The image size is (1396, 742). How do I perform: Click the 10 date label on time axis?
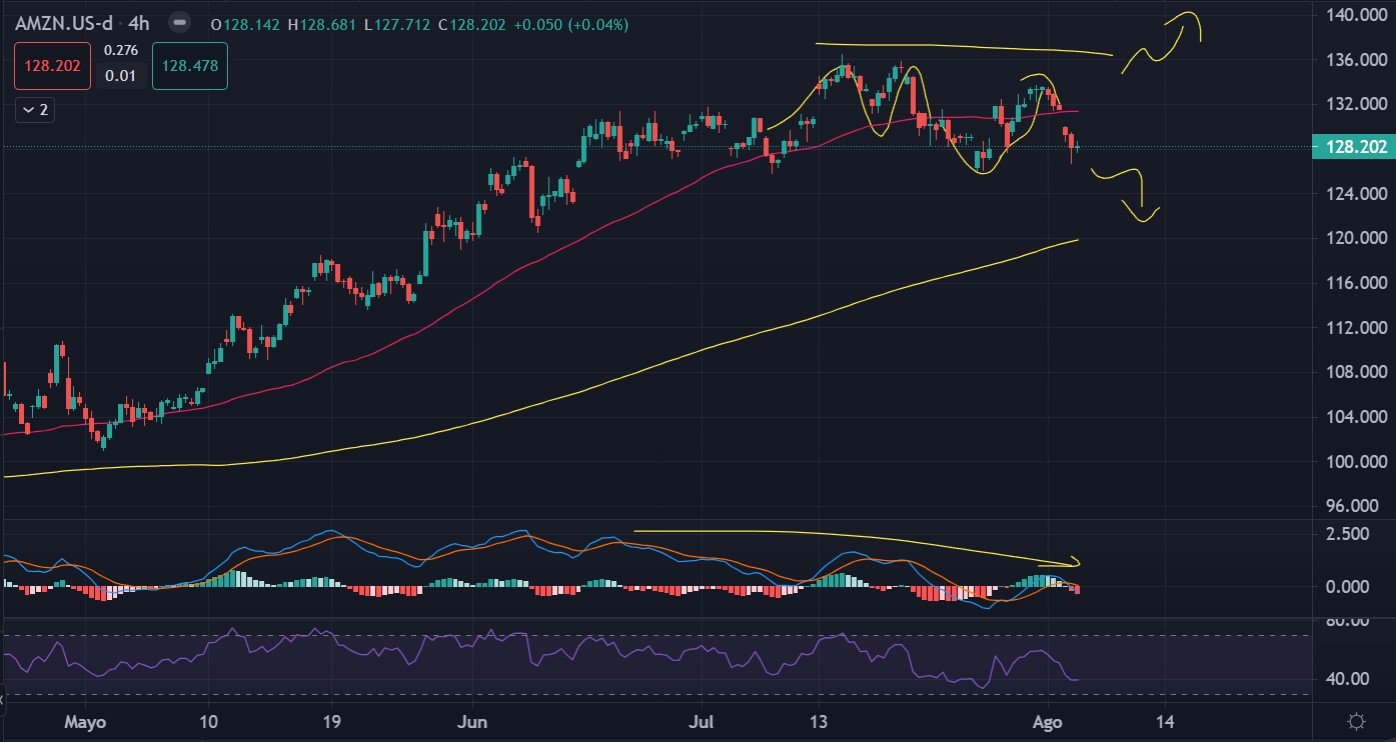point(208,721)
